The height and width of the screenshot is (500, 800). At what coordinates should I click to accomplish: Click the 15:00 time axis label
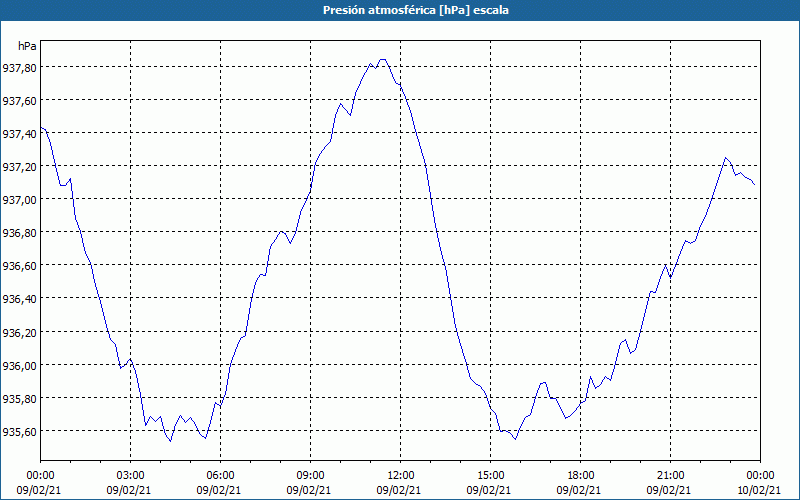click(x=490, y=476)
